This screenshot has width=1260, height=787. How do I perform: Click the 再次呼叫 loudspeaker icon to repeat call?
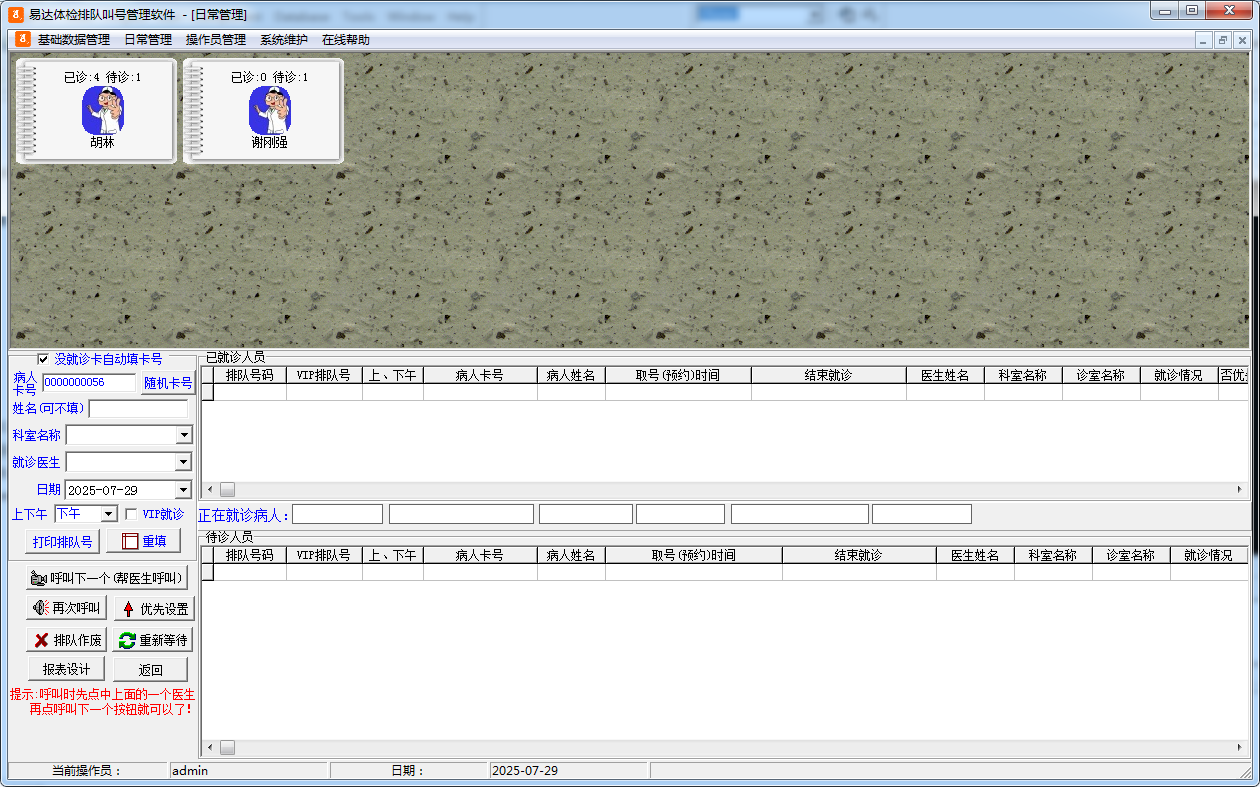[x=39, y=608]
